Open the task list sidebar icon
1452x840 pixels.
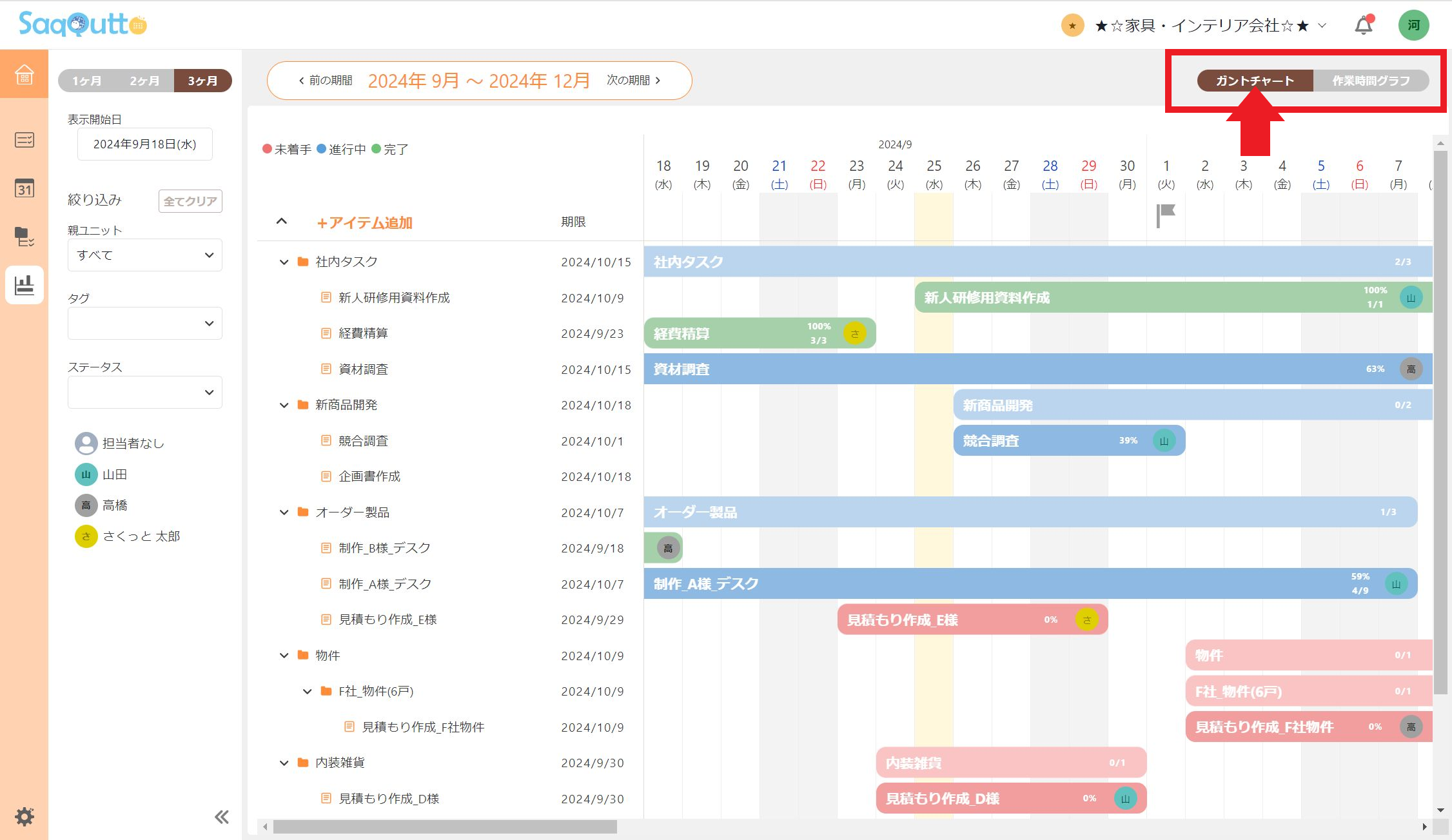24,140
